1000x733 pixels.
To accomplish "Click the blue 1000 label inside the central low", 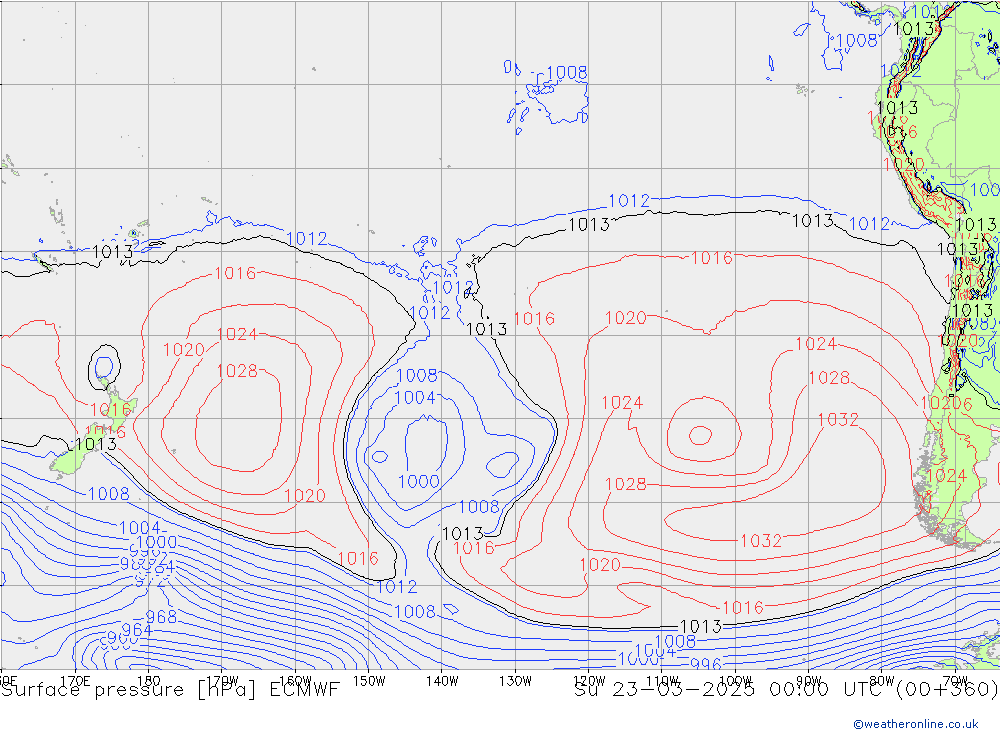I will point(419,482).
